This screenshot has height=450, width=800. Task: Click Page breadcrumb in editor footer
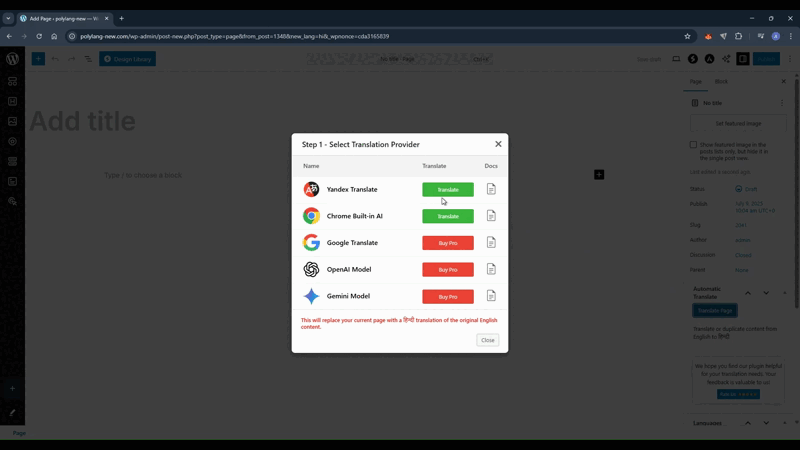tap(19, 433)
